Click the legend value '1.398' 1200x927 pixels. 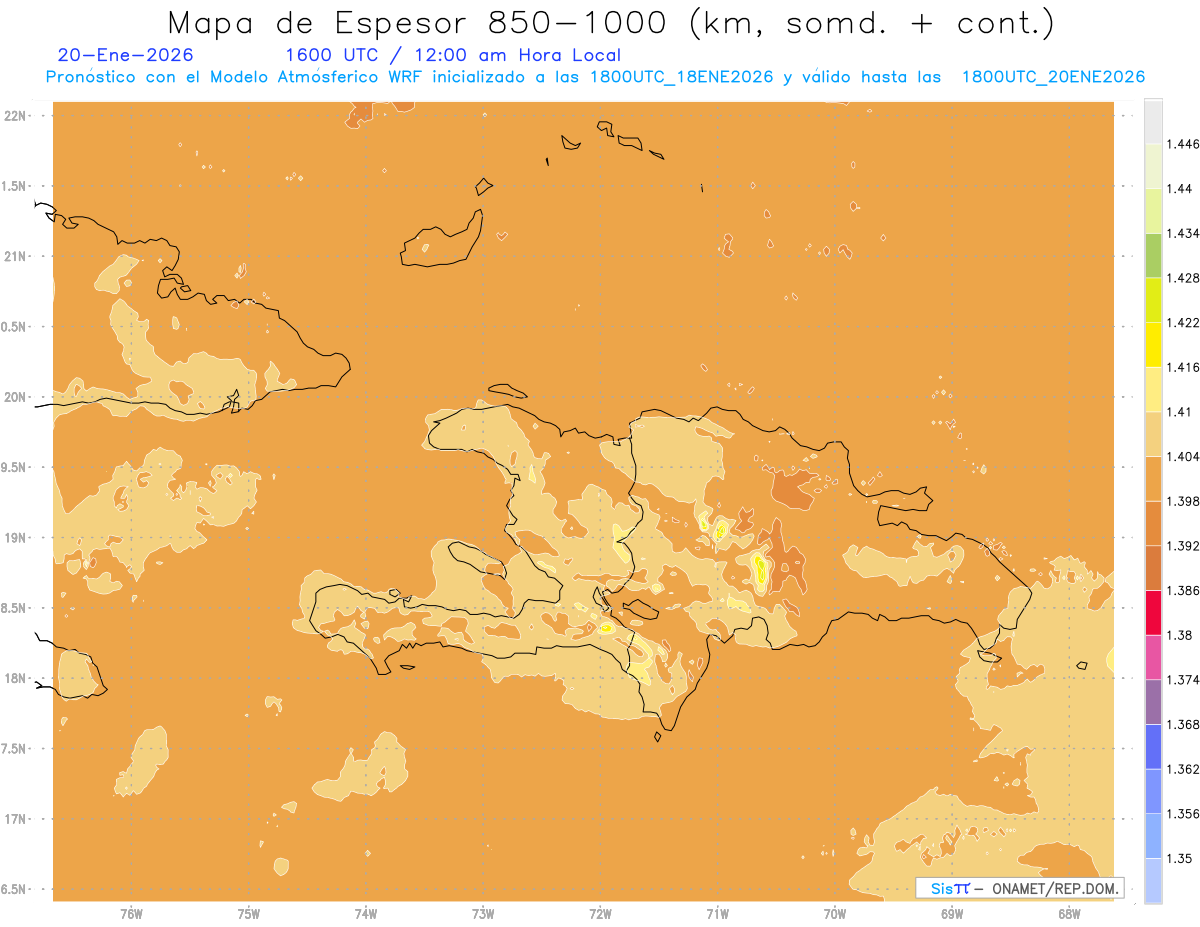pos(1183,501)
